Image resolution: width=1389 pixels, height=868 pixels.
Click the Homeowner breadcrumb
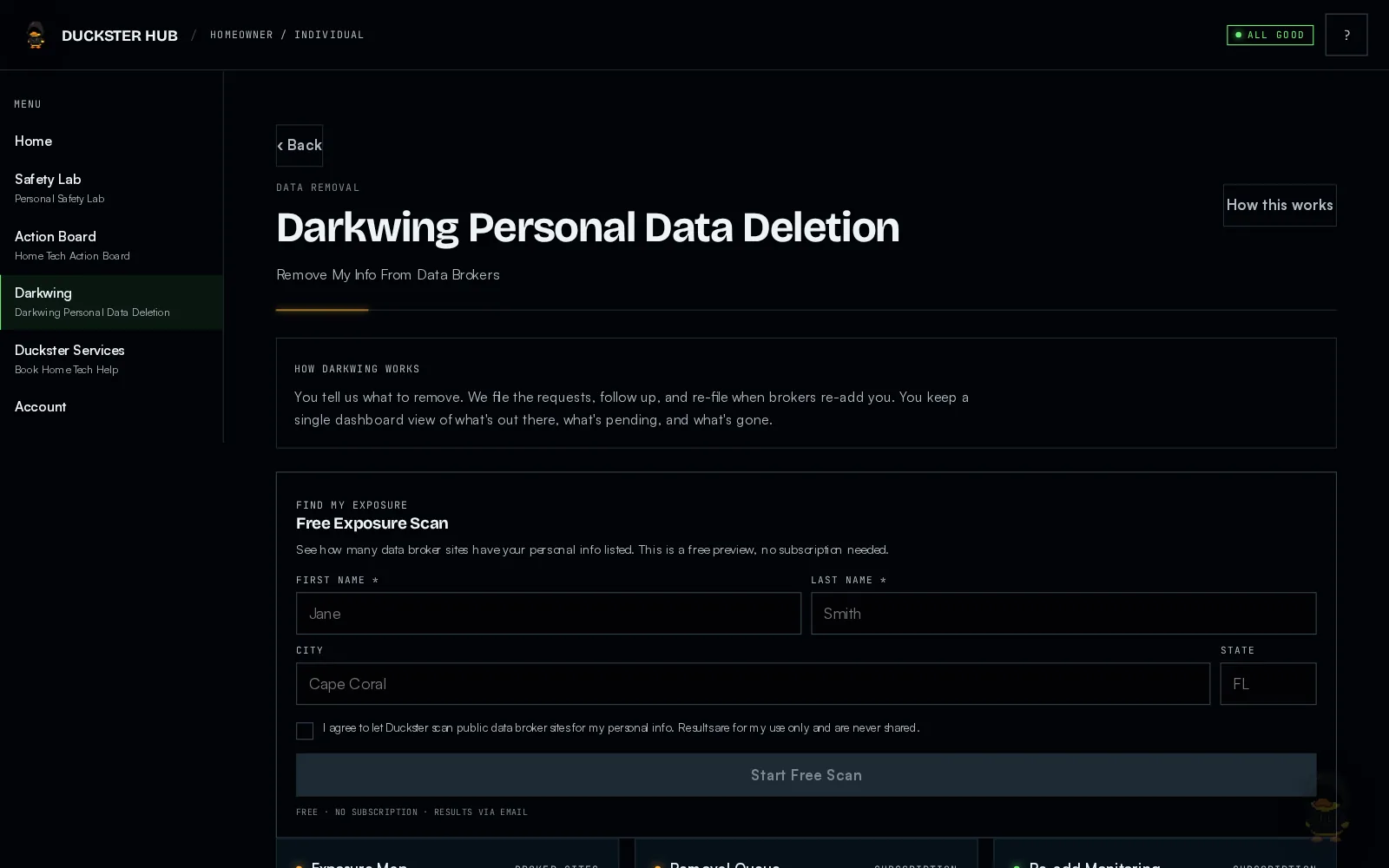[x=241, y=35]
